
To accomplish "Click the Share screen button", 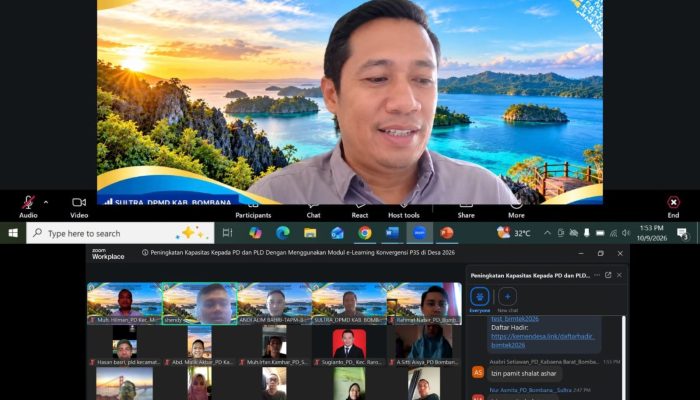I will (466, 212).
